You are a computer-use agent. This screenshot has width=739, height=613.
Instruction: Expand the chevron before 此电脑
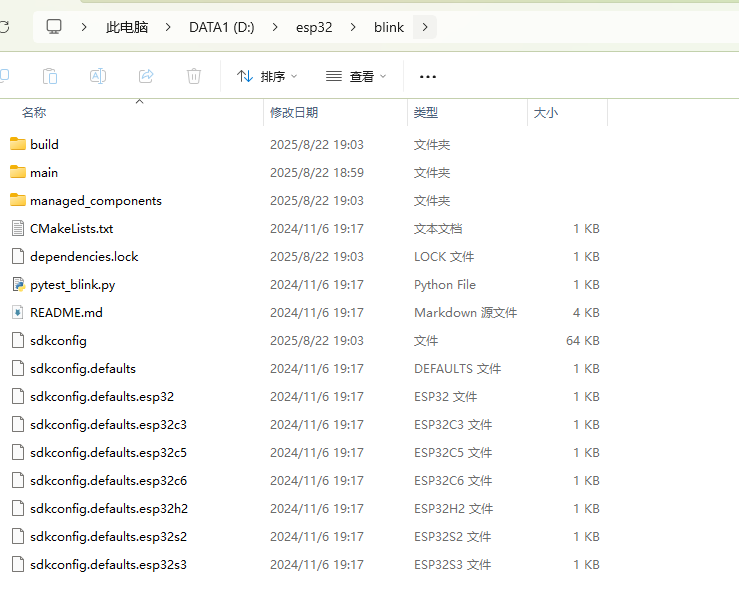tap(84, 27)
